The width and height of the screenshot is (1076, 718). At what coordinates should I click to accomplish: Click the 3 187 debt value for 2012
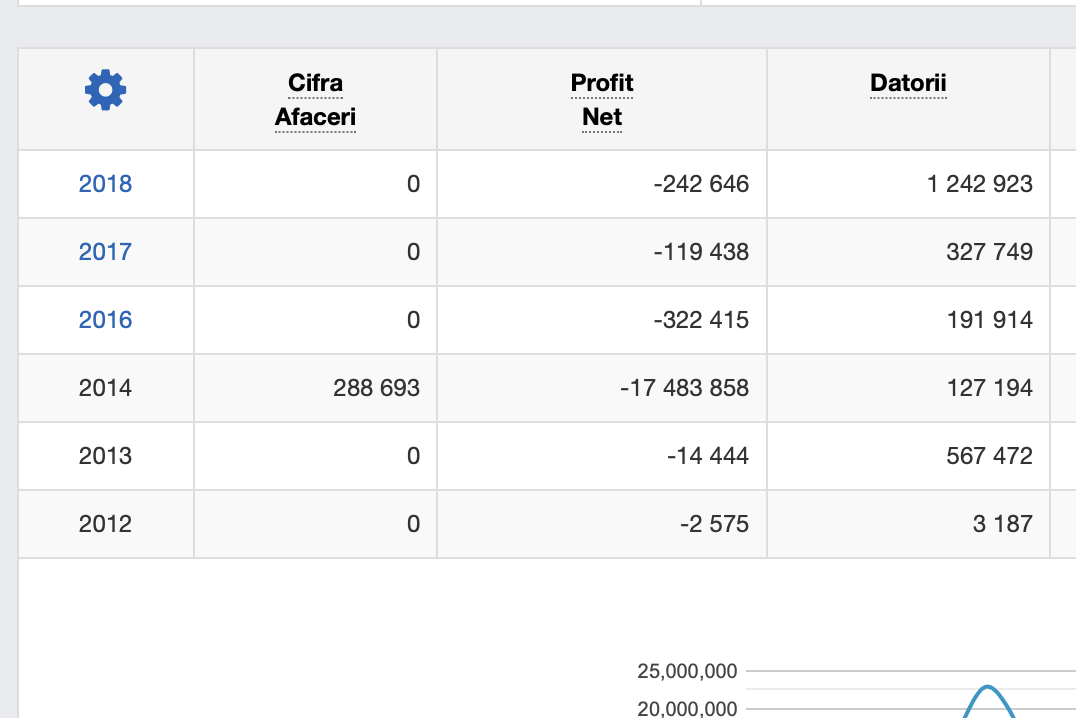pos(1002,524)
